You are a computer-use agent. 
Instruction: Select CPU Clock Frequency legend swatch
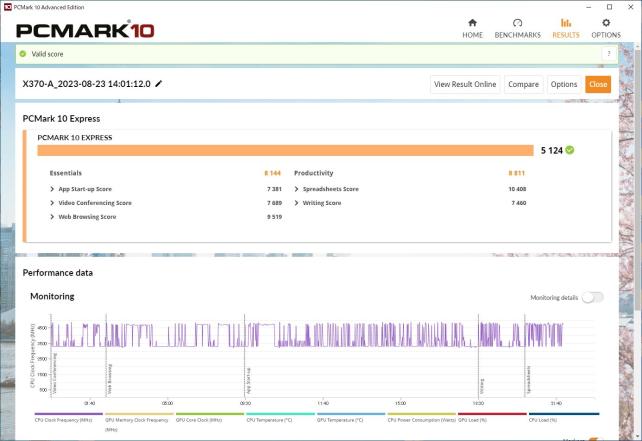[x=68, y=414]
